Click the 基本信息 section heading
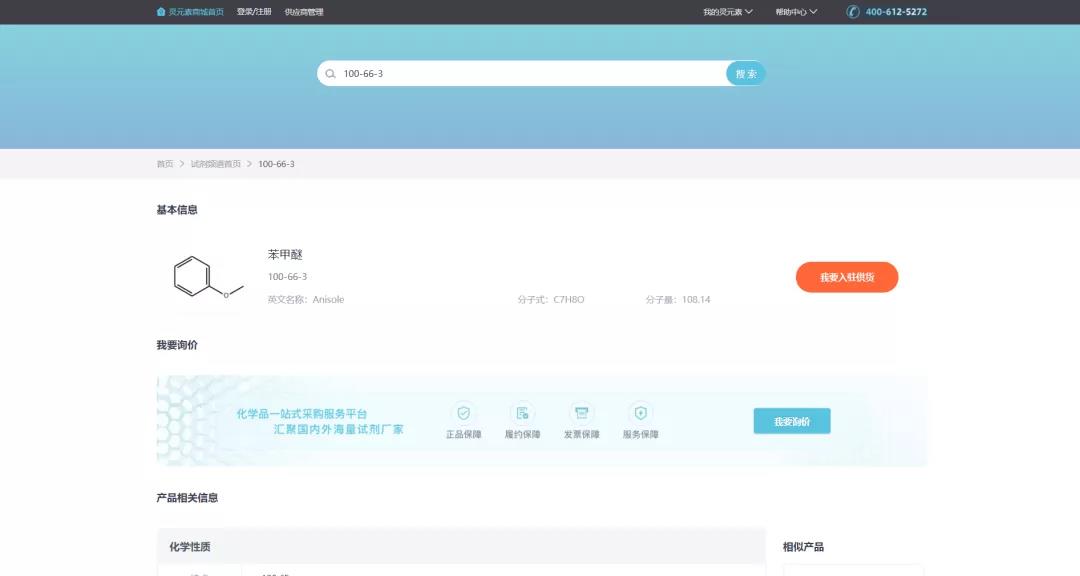 [177, 210]
